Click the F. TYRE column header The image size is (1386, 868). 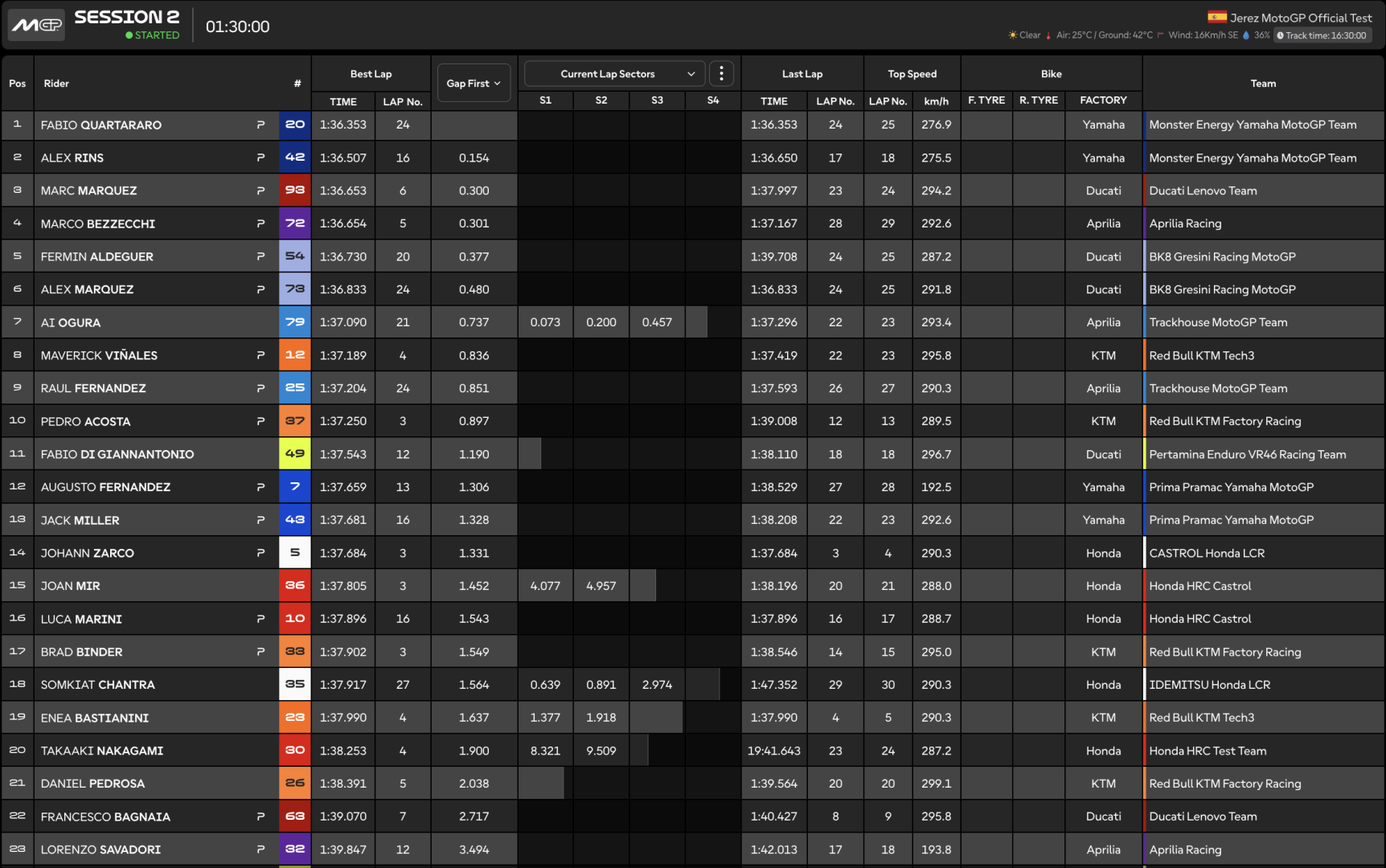tap(986, 100)
